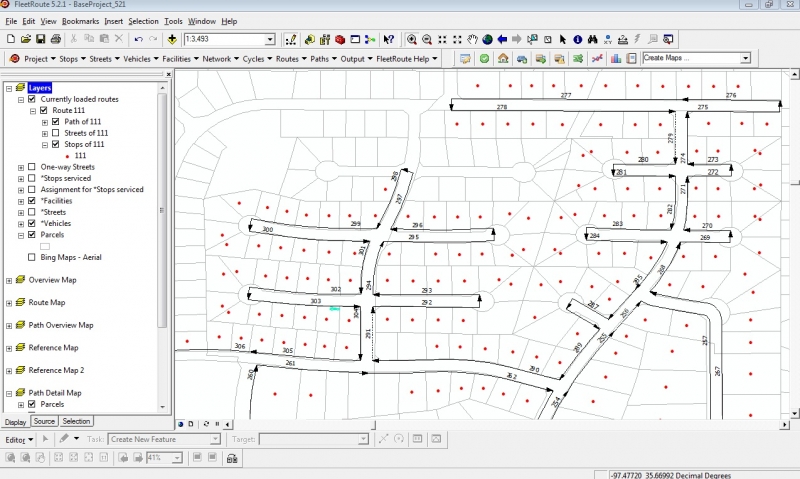800x479 pixels.
Task: Click the red 111 stop symbol
Action: (67, 156)
